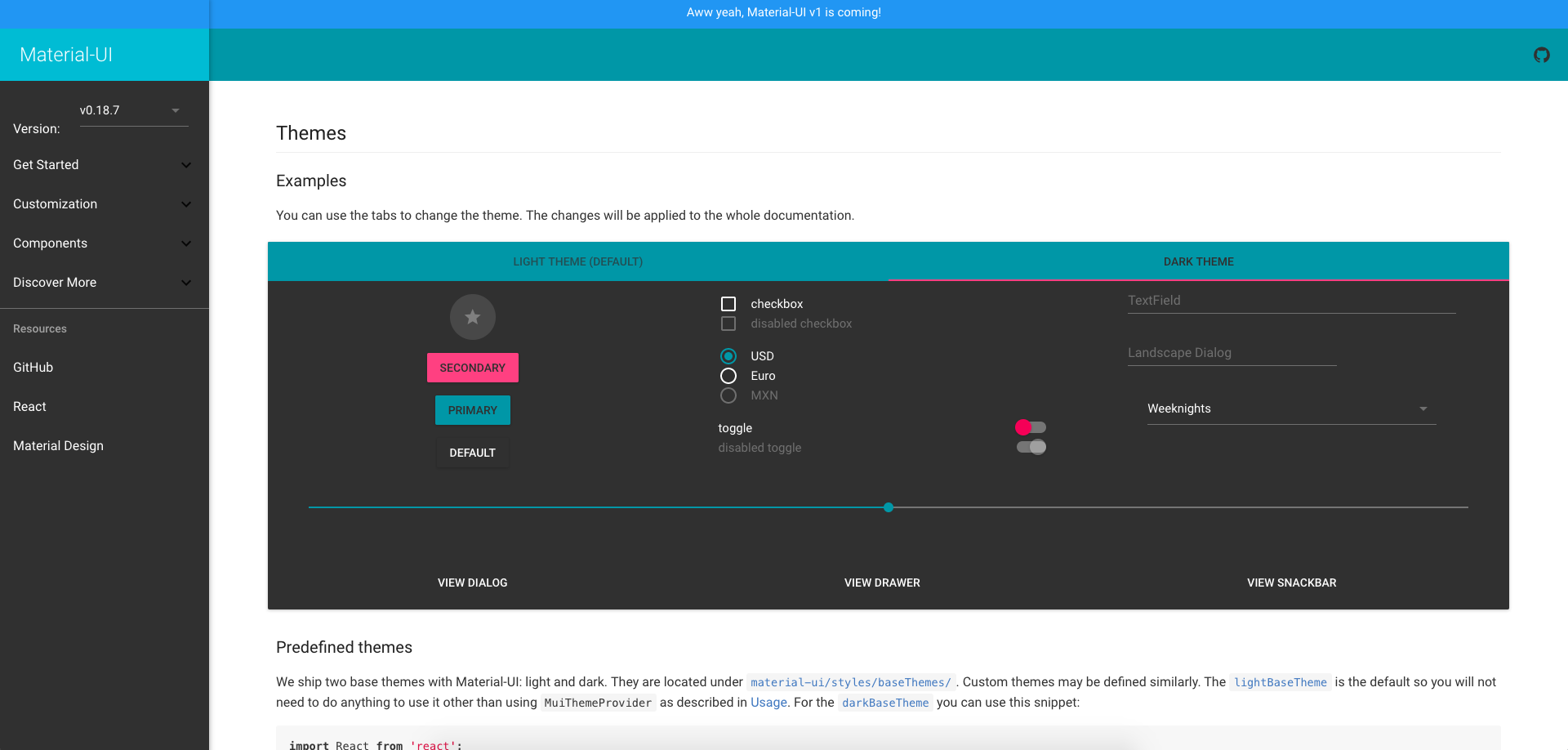Select the MXN radio option

728,395
